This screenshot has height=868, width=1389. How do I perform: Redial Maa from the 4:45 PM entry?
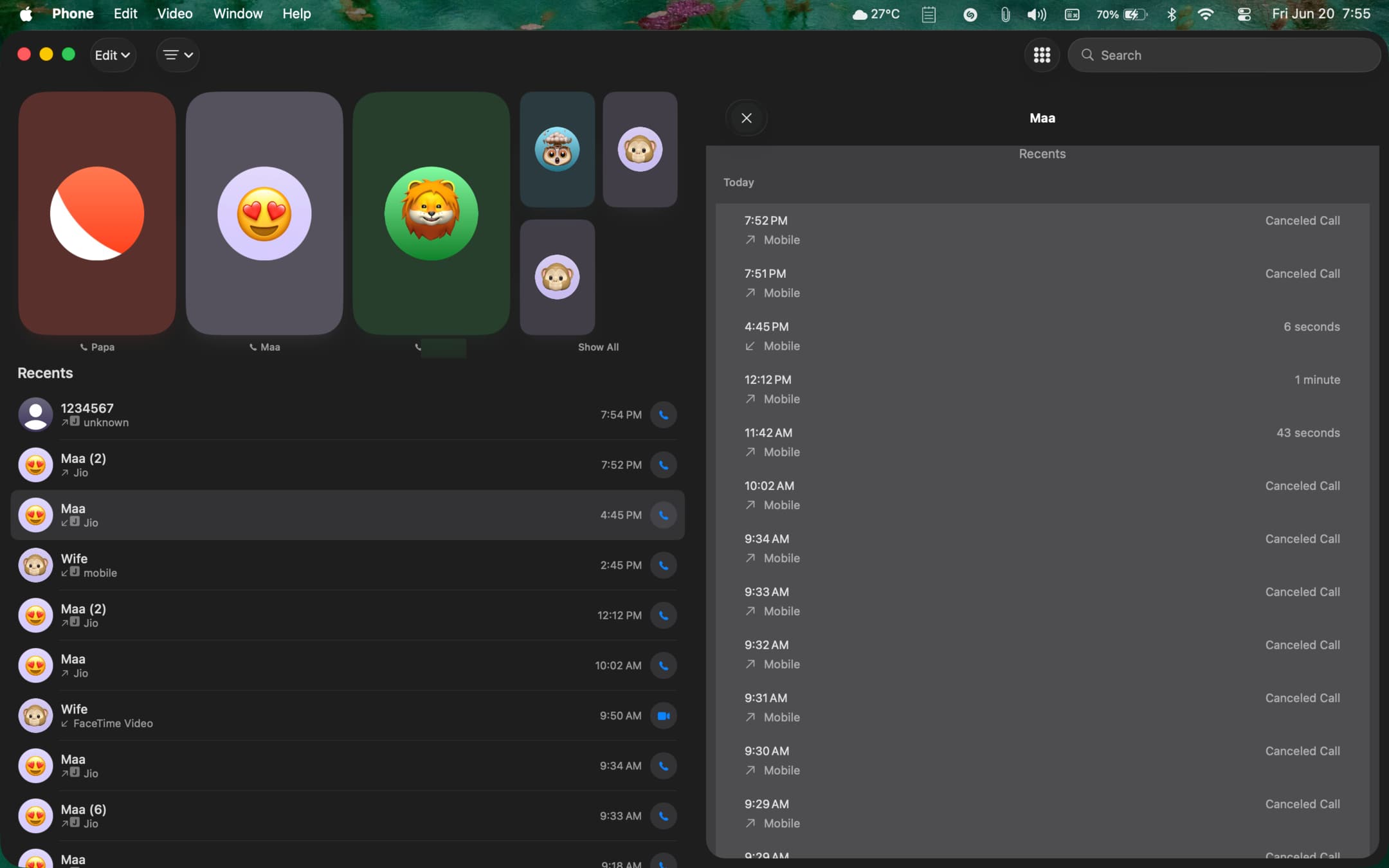(x=664, y=515)
